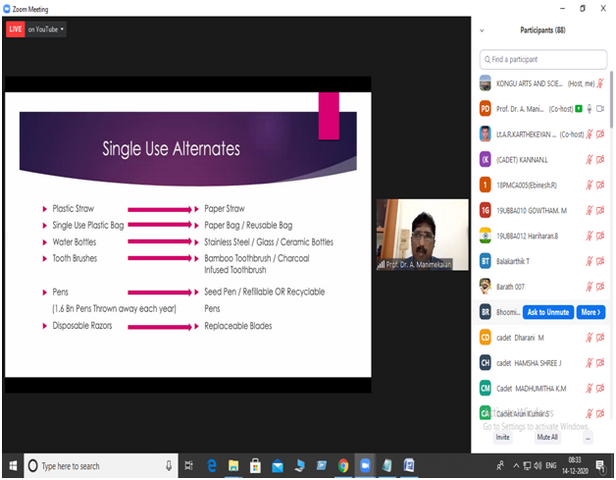Click the screen share icon beside Prof. Dr. A. Mani

577,108
